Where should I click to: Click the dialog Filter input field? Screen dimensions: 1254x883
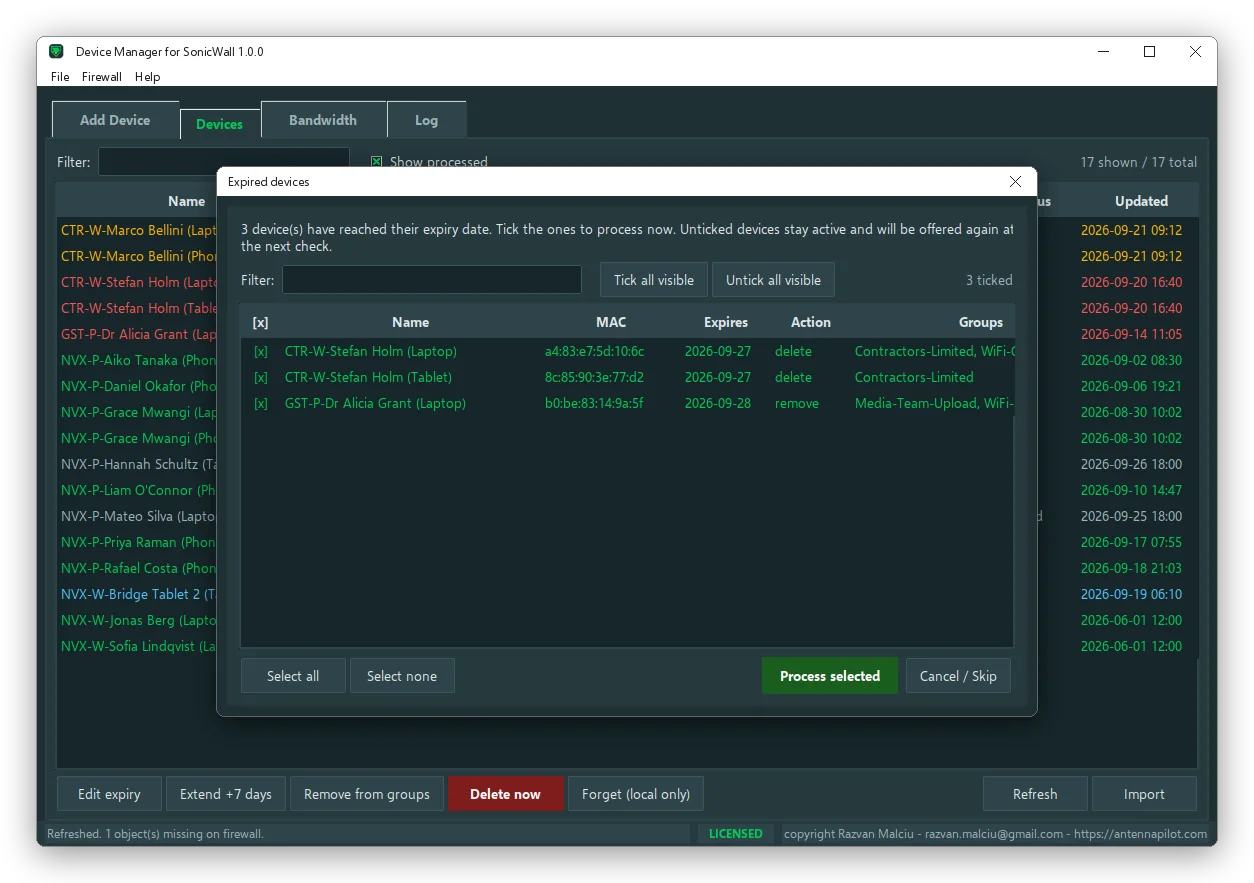[x=432, y=280]
